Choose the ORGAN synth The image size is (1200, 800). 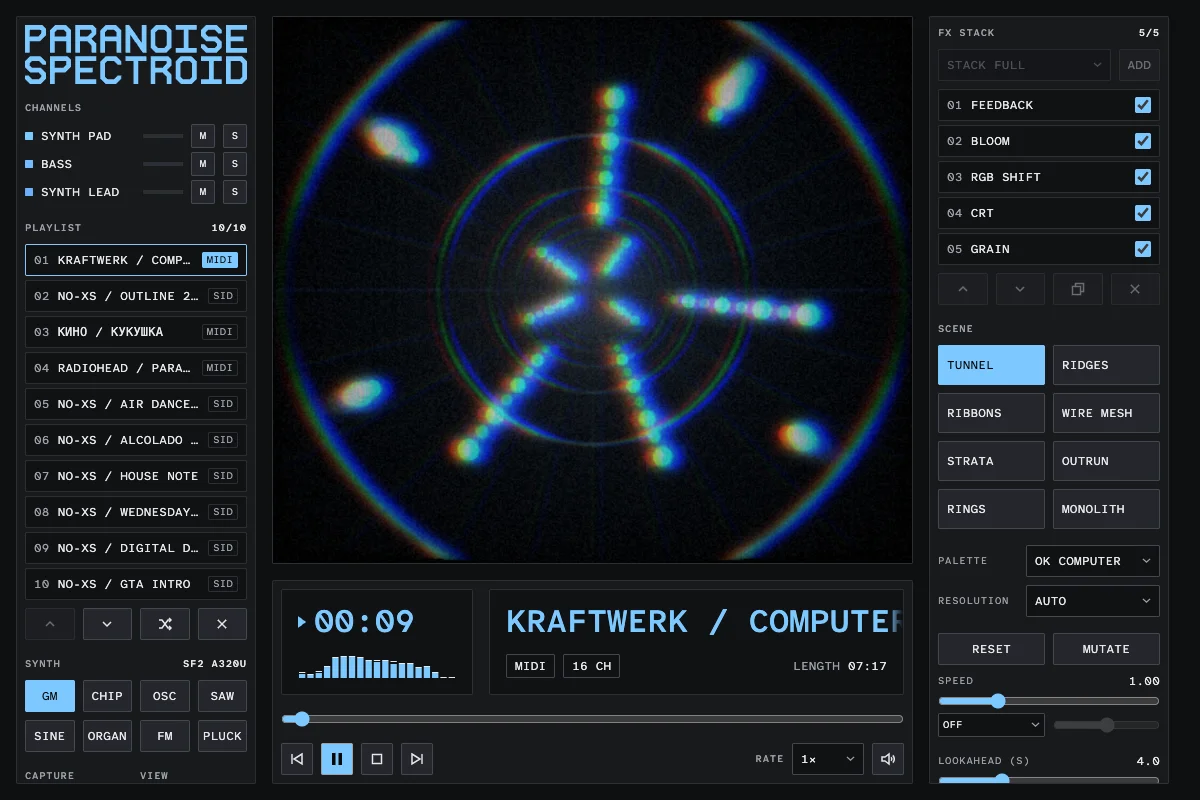click(107, 736)
